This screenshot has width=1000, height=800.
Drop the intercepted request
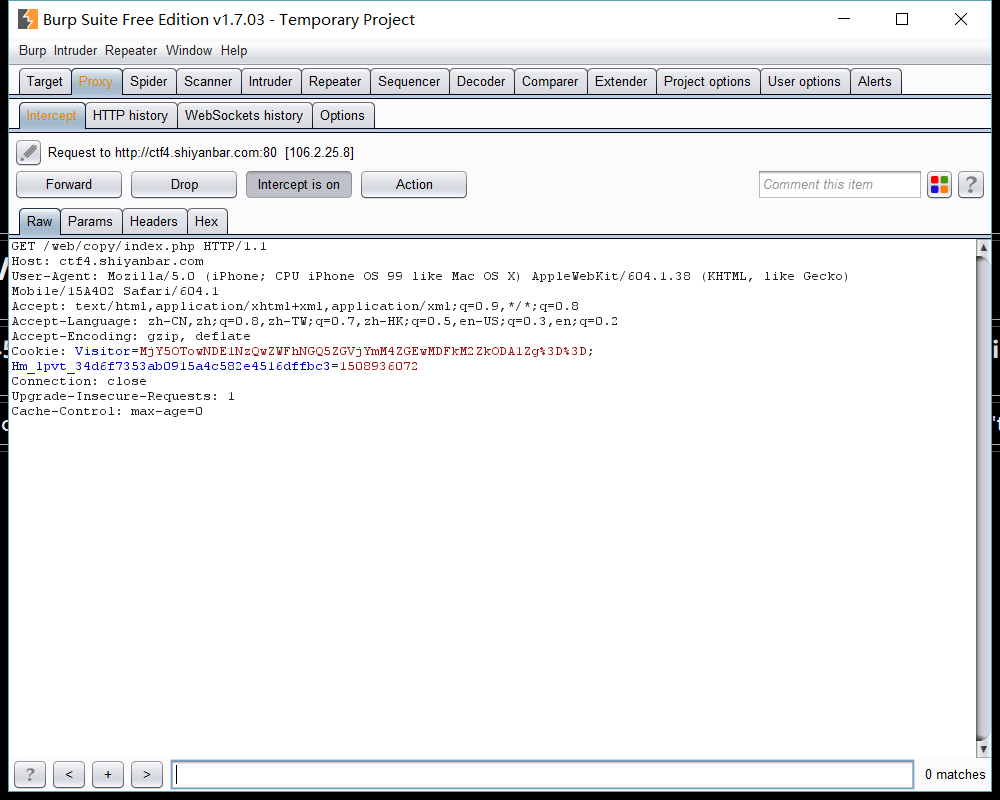pyautogui.click(x=184, y=184)
